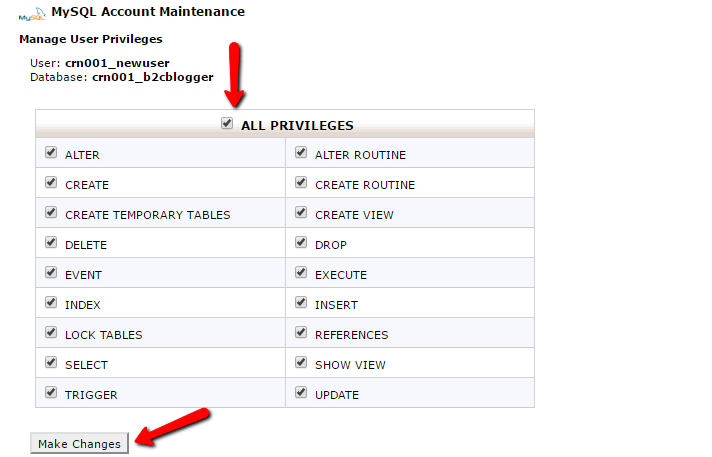
Task: Disable the TRIGGER privilege checkbox
Action: coord(51,392)
